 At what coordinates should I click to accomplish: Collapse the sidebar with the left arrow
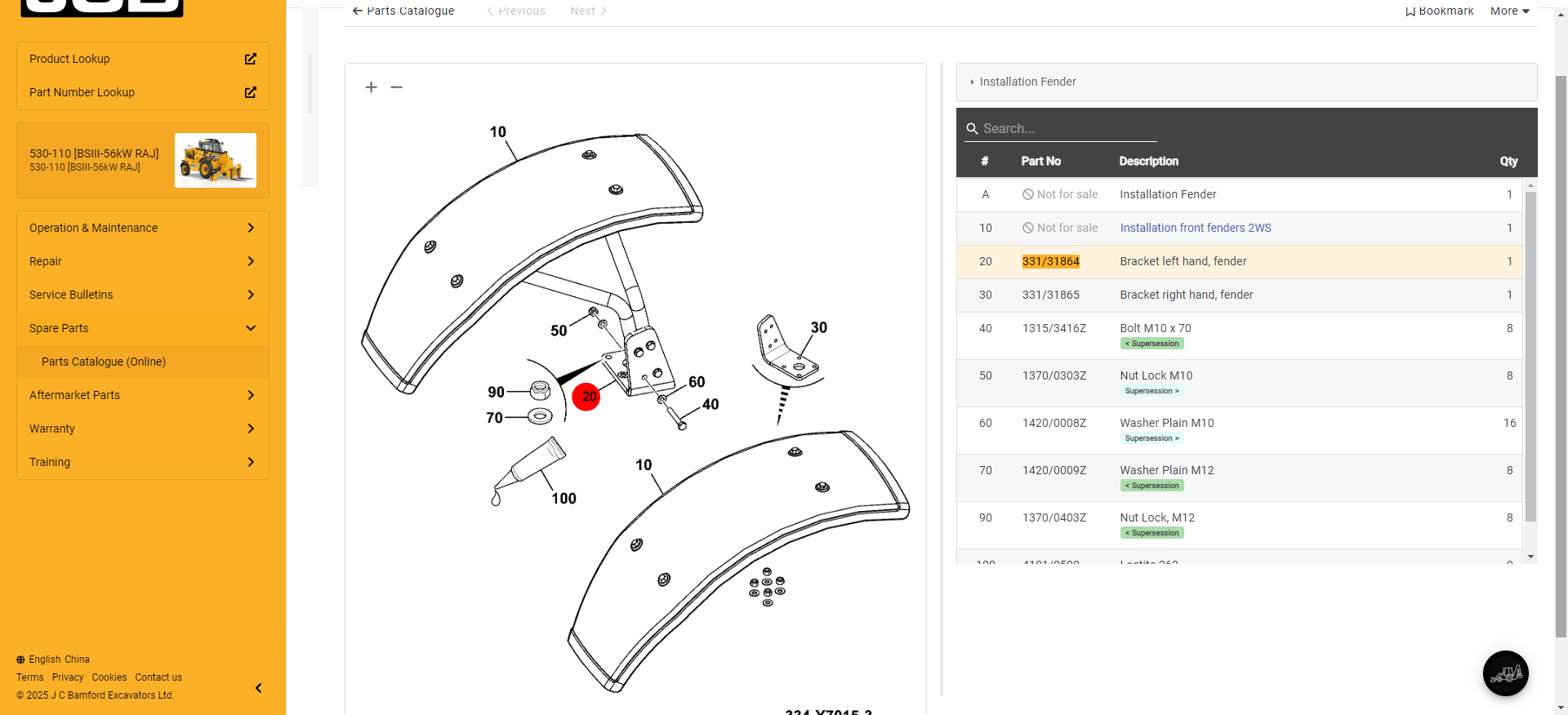pos(258,688)
